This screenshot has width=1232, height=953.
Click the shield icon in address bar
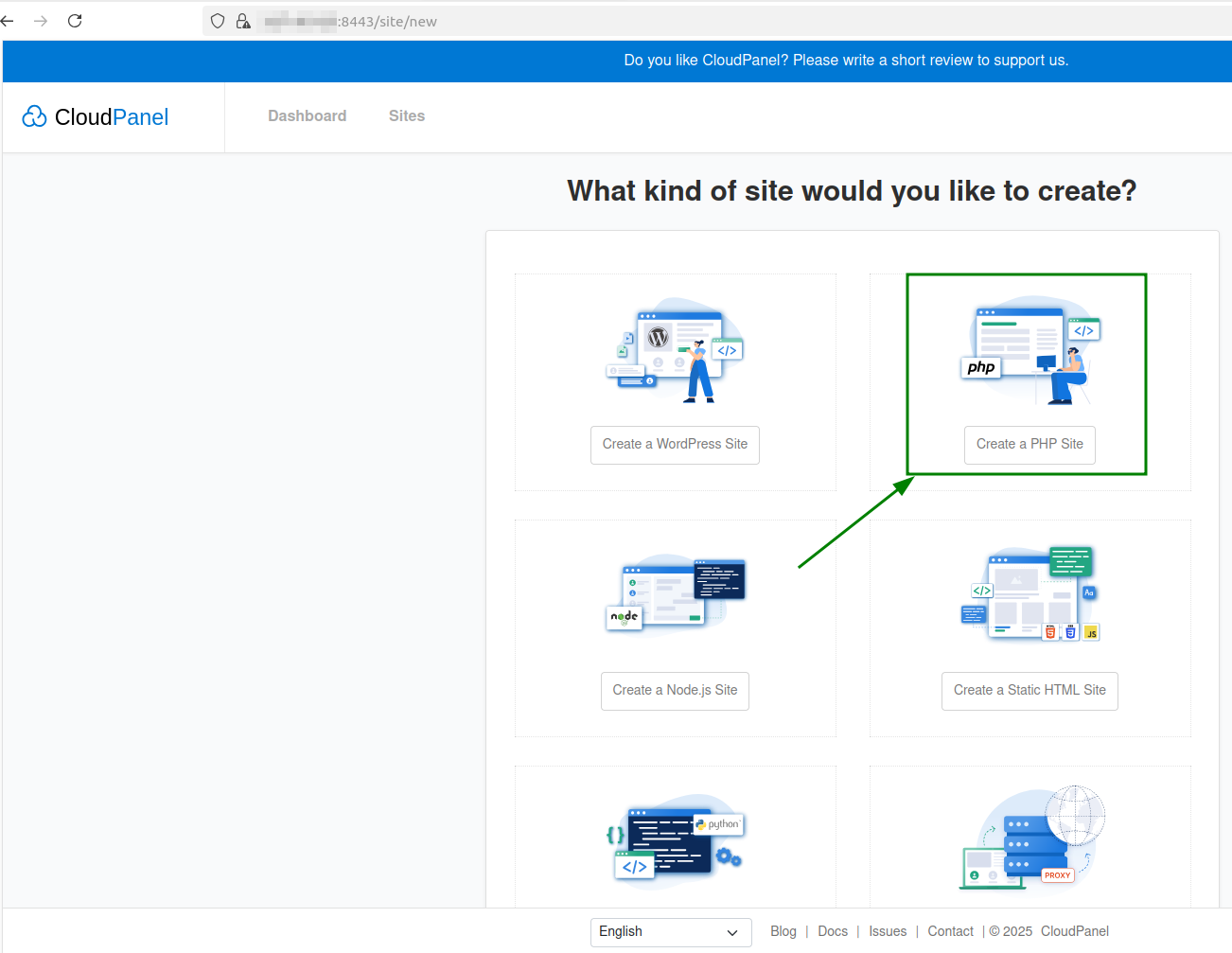tap(218, 21)
